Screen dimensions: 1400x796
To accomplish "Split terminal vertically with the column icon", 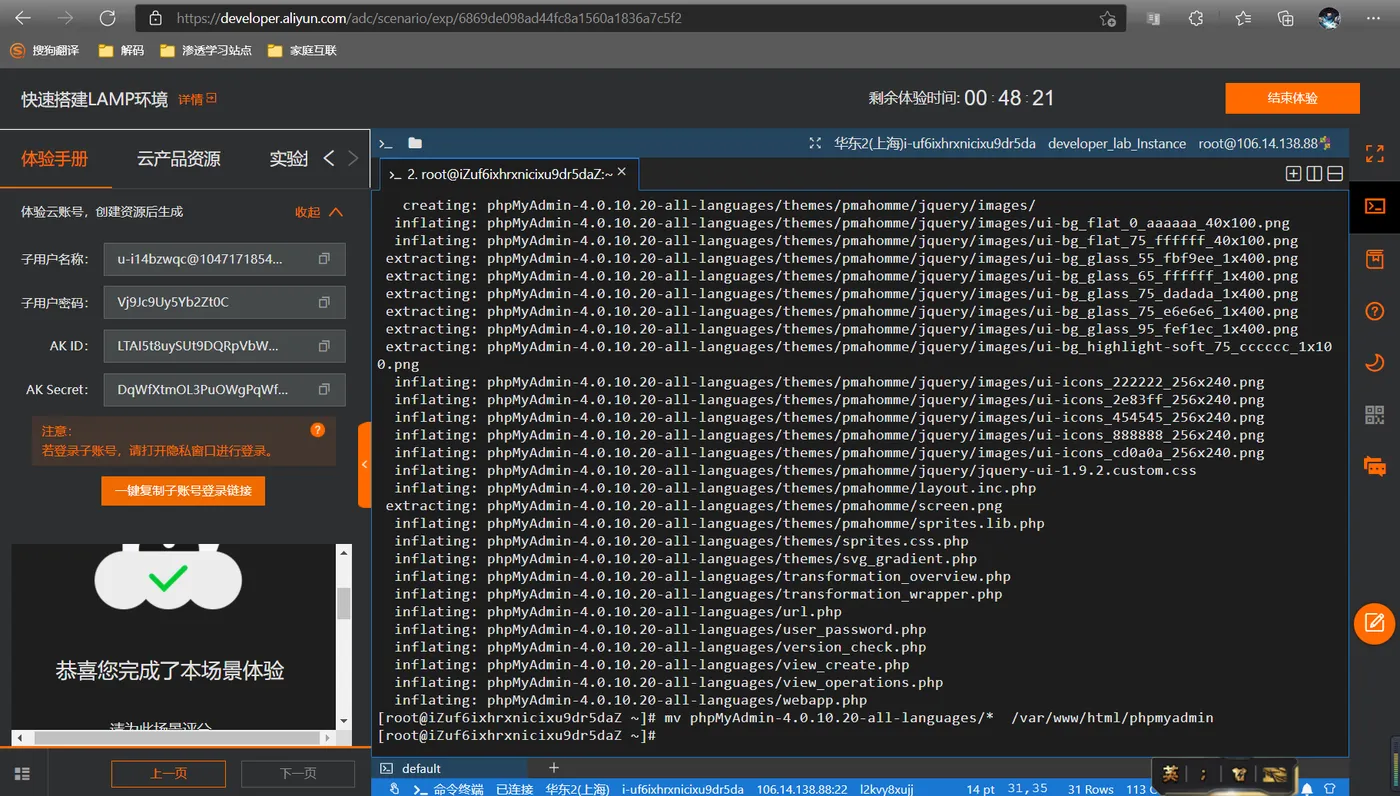I will click(1314, 173).
